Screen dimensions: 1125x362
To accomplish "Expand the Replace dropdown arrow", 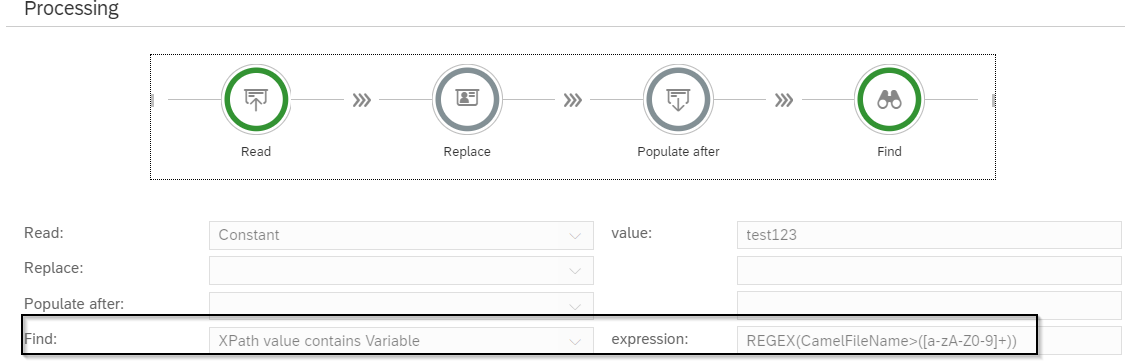I will [575, 271].
